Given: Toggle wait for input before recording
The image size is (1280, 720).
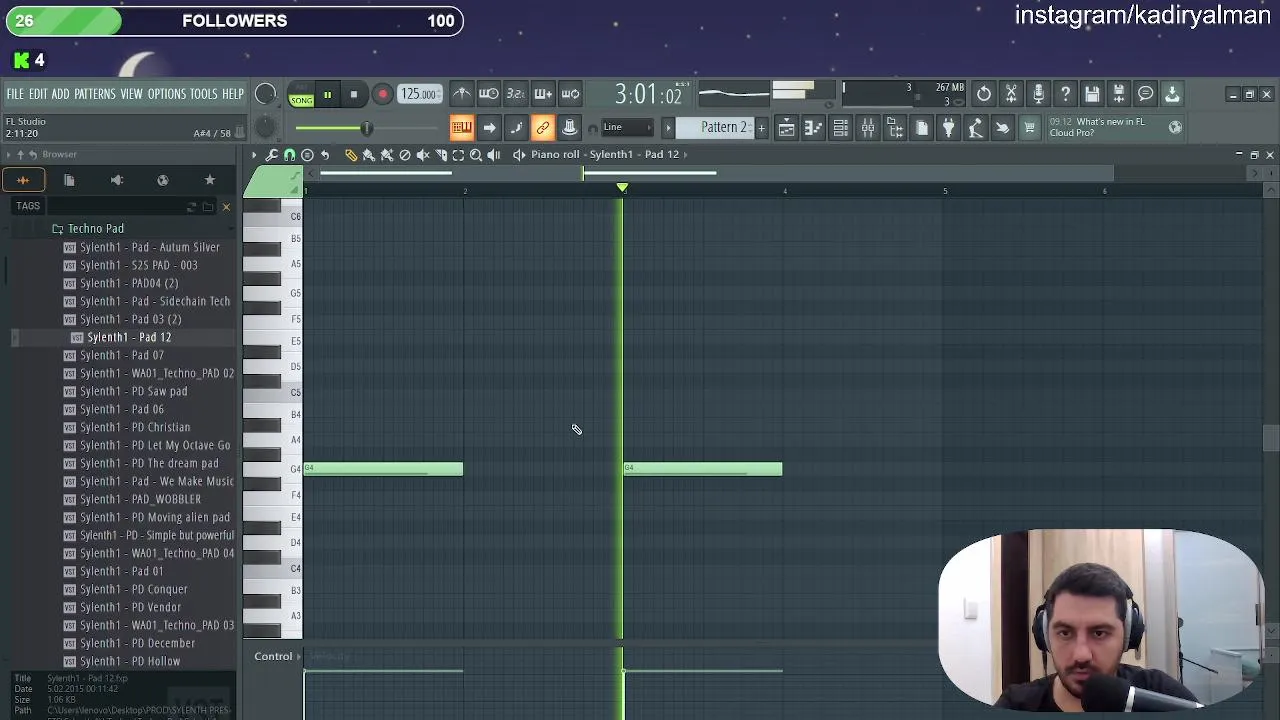Looking at the screenshot, I should 488,94.
